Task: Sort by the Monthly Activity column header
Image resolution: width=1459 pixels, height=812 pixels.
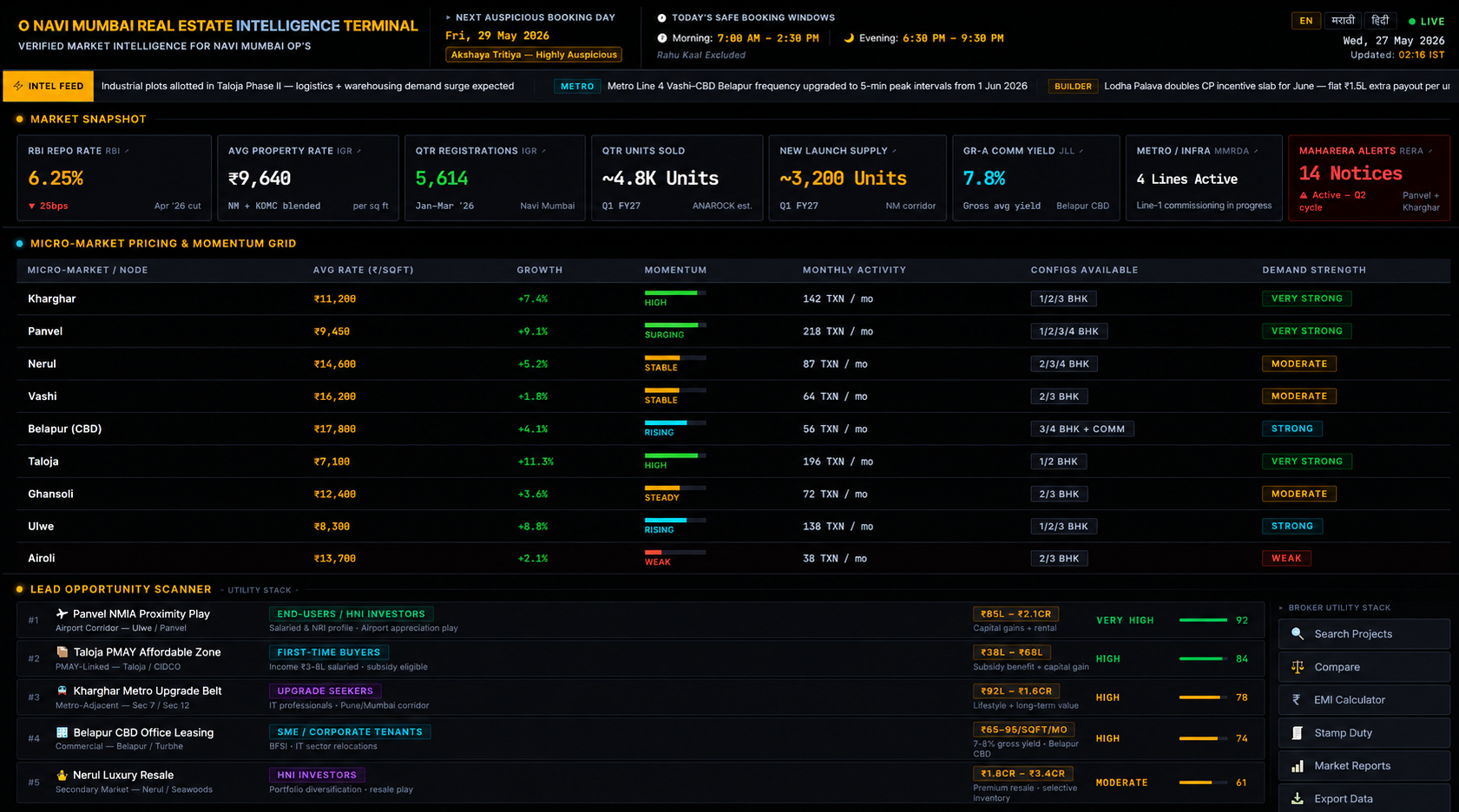Action: point(854,270)
